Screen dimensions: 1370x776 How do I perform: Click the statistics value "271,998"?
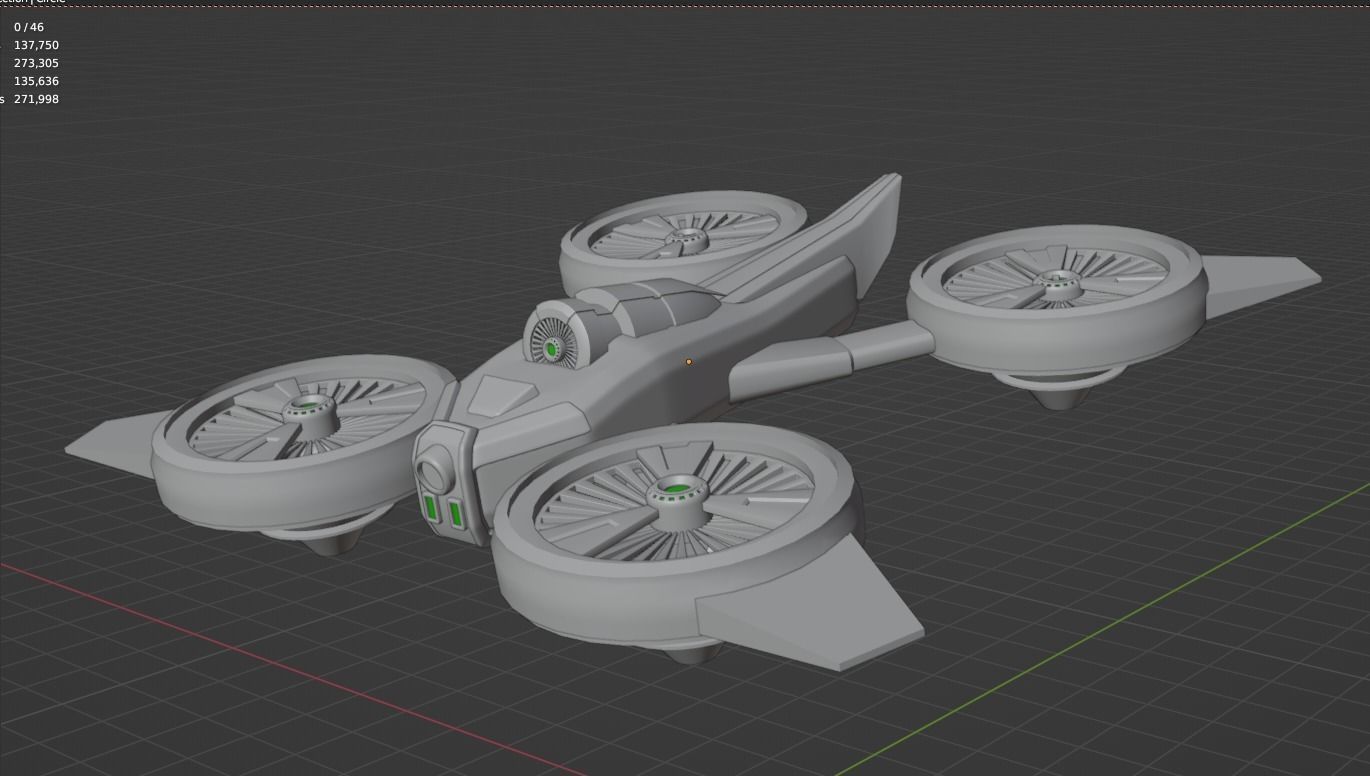(36, 99)
